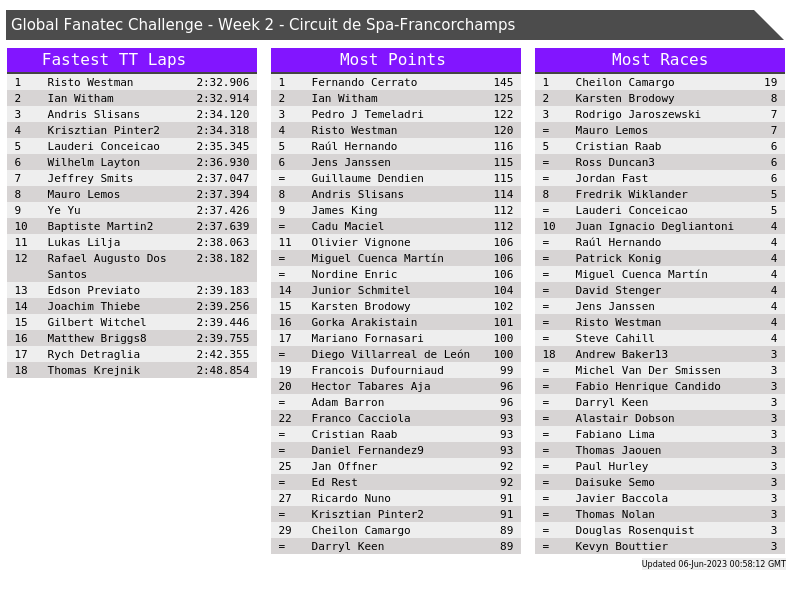Click Rafael Augusto Dos Santos entry

[x=106, y=265]
